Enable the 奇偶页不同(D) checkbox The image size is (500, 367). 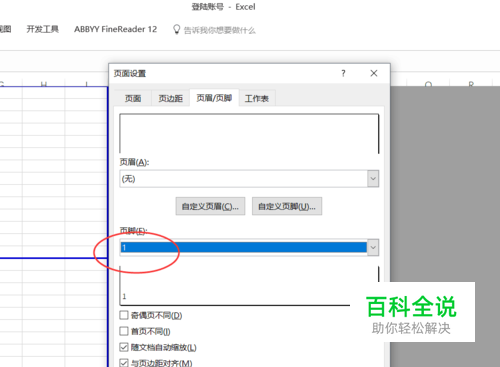(x=124, y=315)
